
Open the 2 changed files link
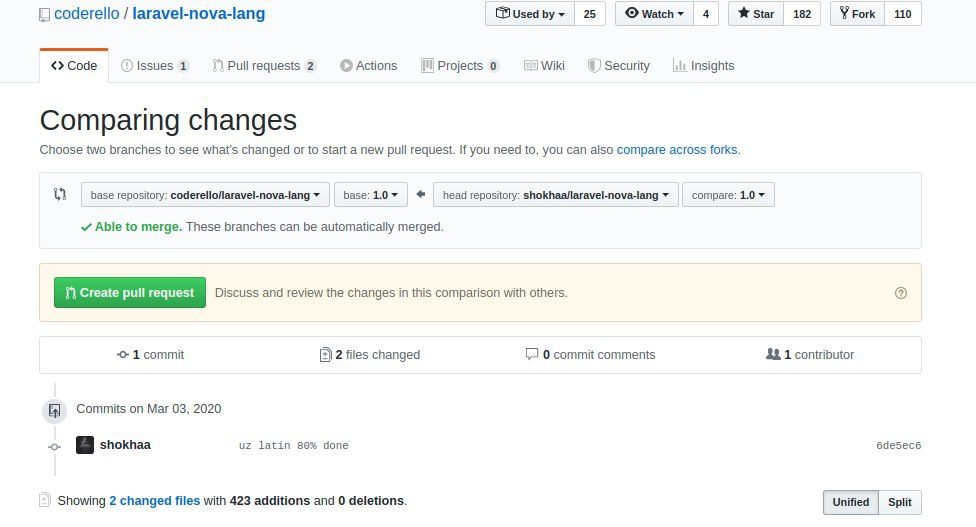click(155, 501)
